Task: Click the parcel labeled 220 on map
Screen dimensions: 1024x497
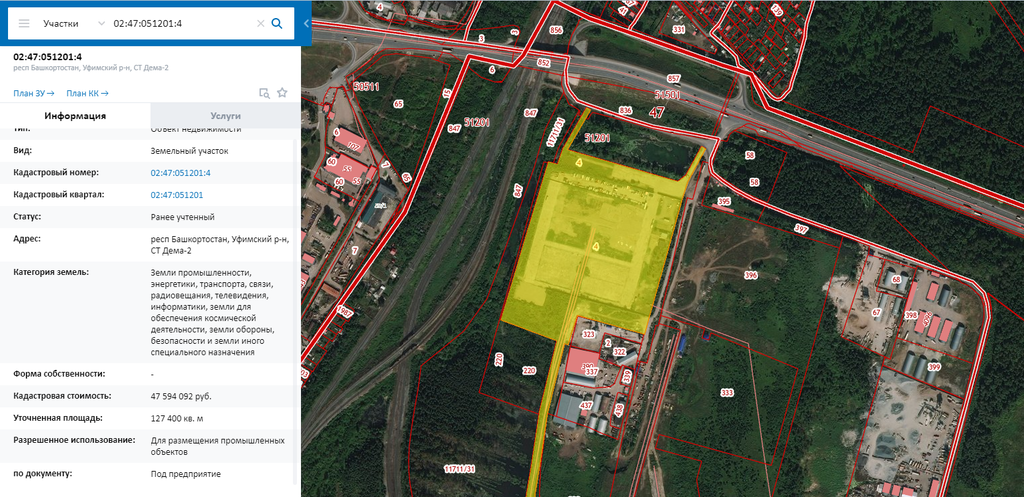Action: [529, 370]
